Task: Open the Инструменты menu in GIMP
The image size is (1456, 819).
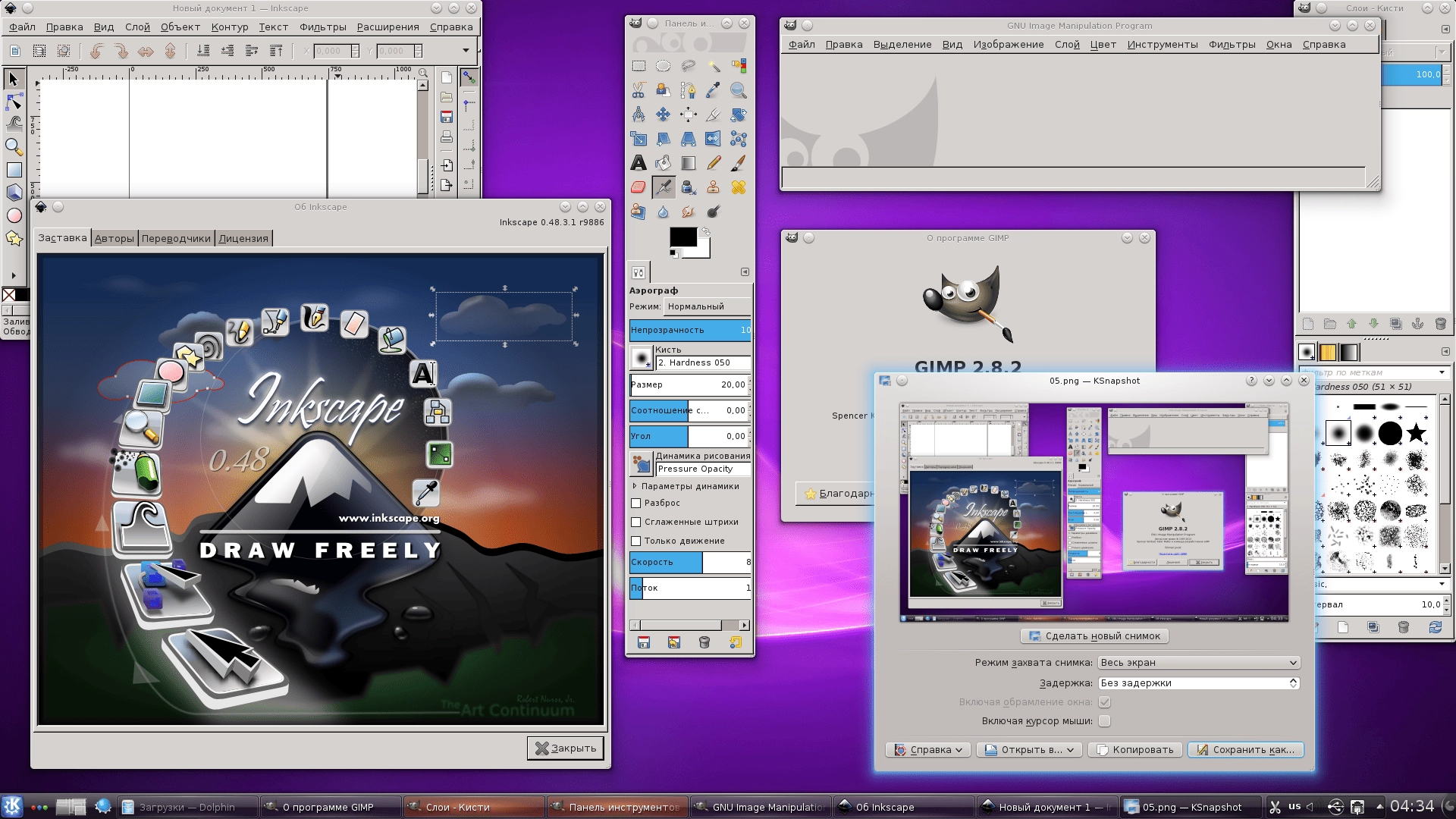Action: [x=1162, y=44]
